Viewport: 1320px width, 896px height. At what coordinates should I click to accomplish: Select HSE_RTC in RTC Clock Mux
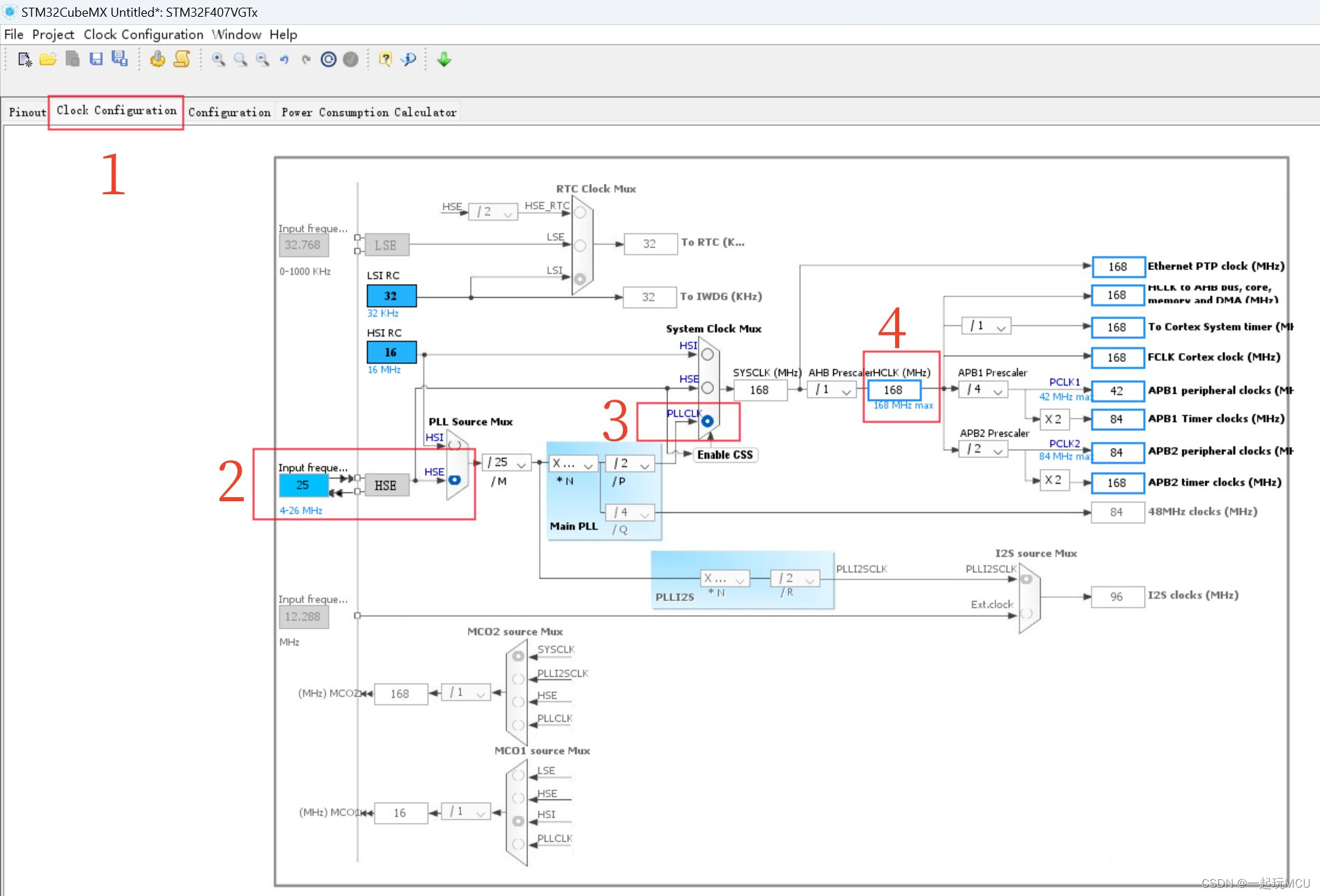point(580,212)
